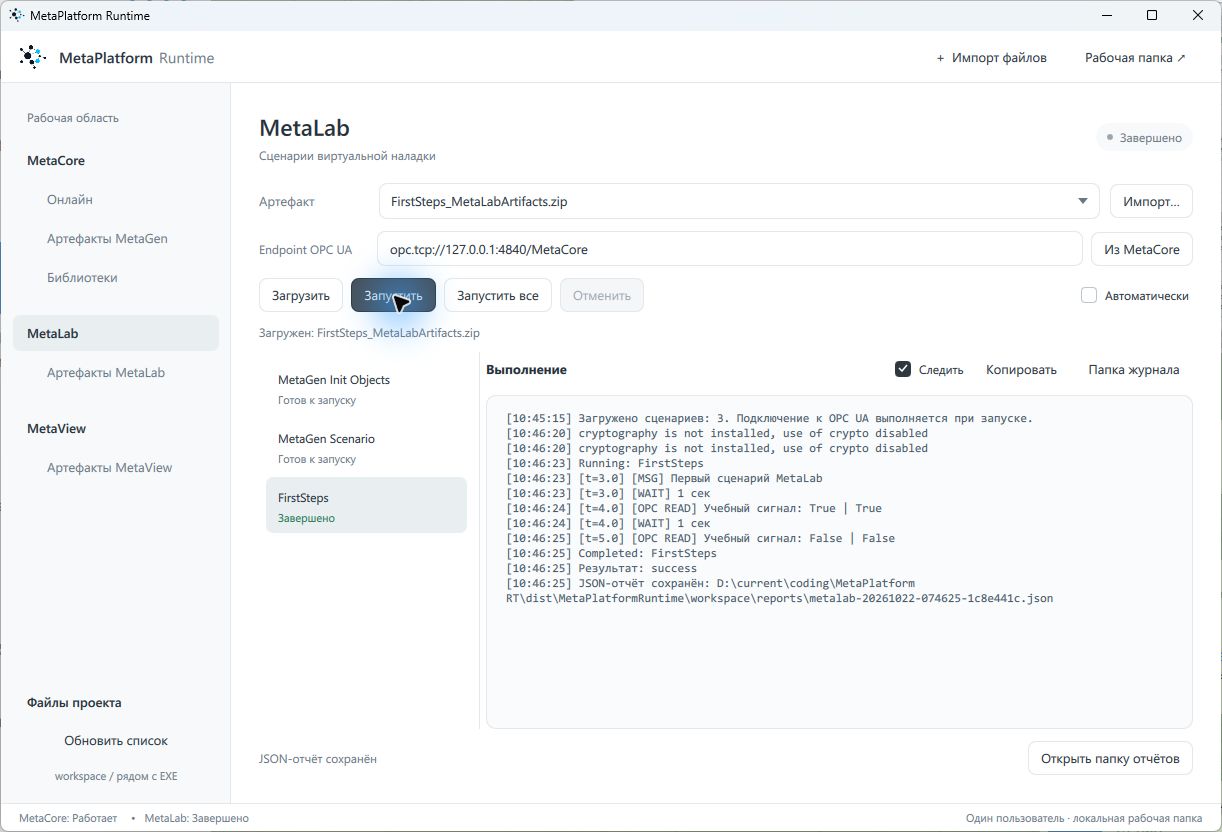Minimize the MetaPlatform Runtime window
Image resolution: width=1222 pixels, height=832 pixels.
tap(1107, 15)
